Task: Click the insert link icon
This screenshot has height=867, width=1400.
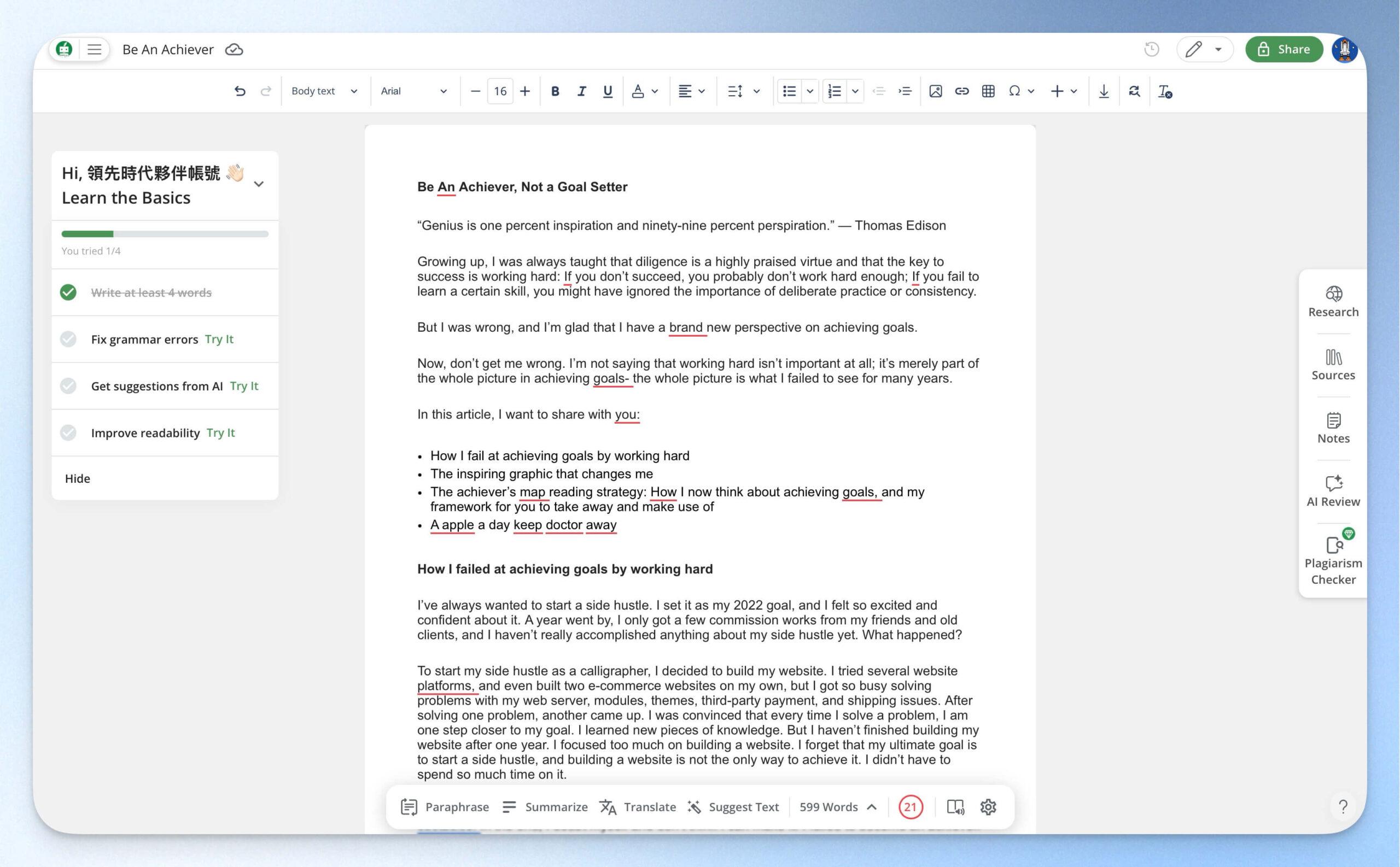Action: [x=962, y=91]
